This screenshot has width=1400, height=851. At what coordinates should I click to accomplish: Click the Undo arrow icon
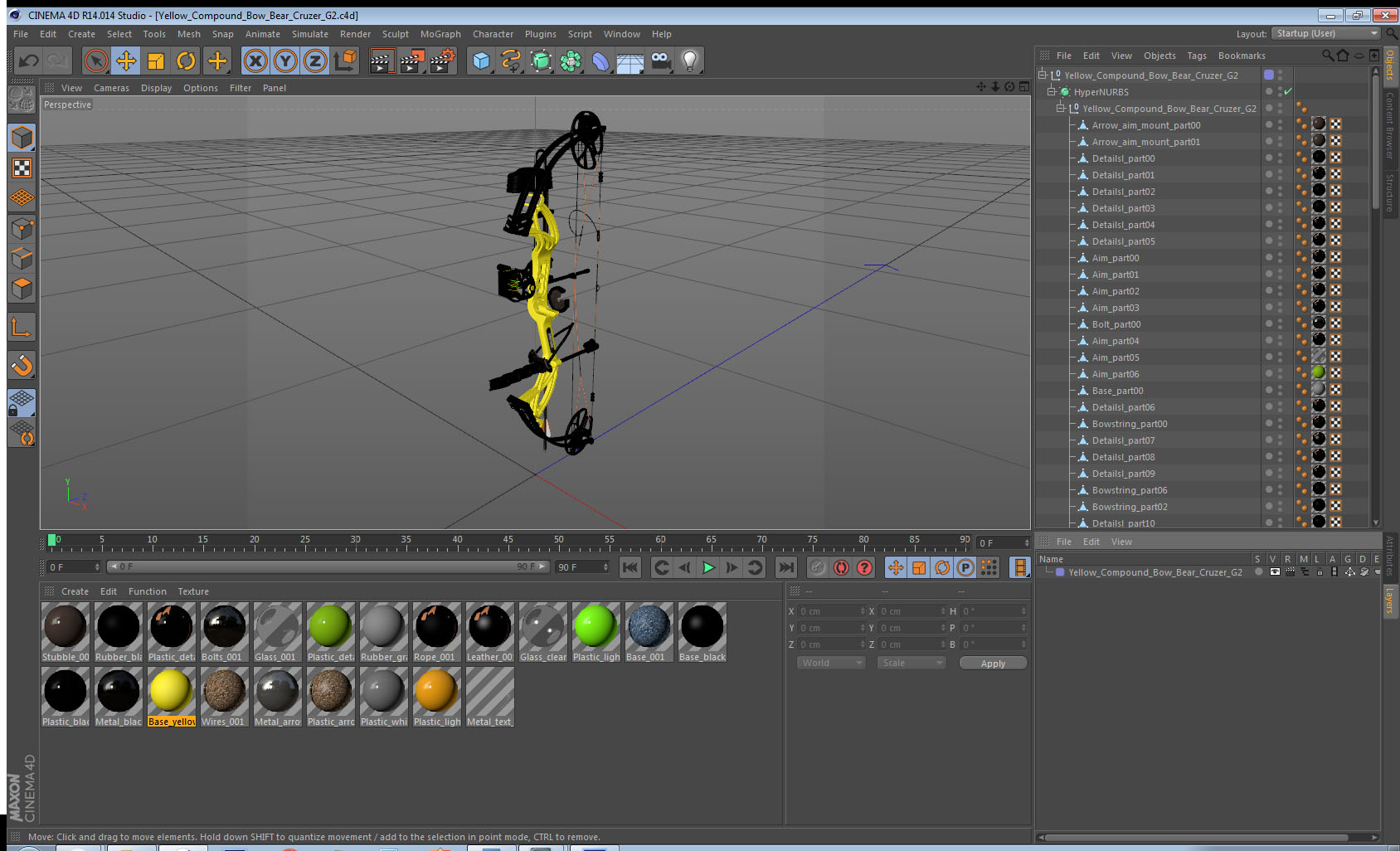coord(28,61)
